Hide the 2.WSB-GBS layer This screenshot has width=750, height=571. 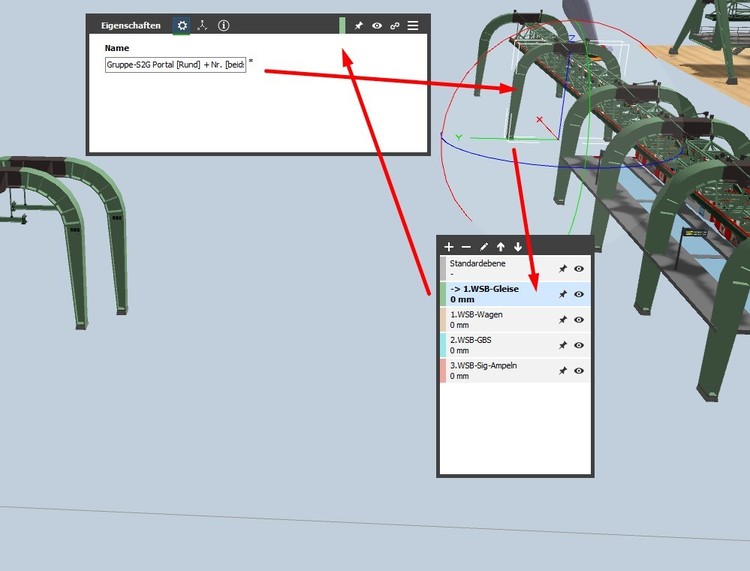click(579, 345)
